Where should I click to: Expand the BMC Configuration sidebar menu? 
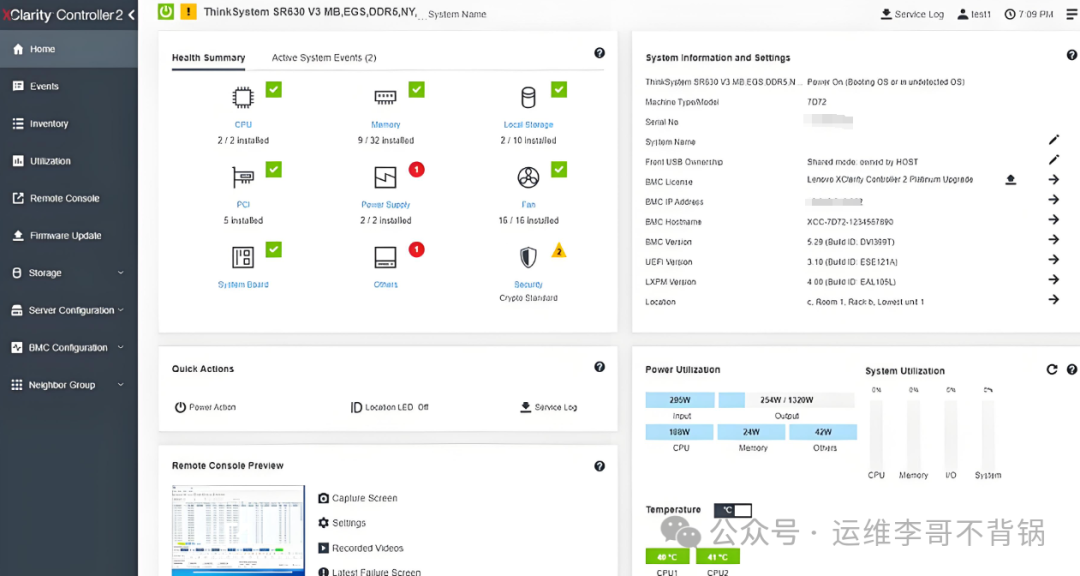[120, 348]
